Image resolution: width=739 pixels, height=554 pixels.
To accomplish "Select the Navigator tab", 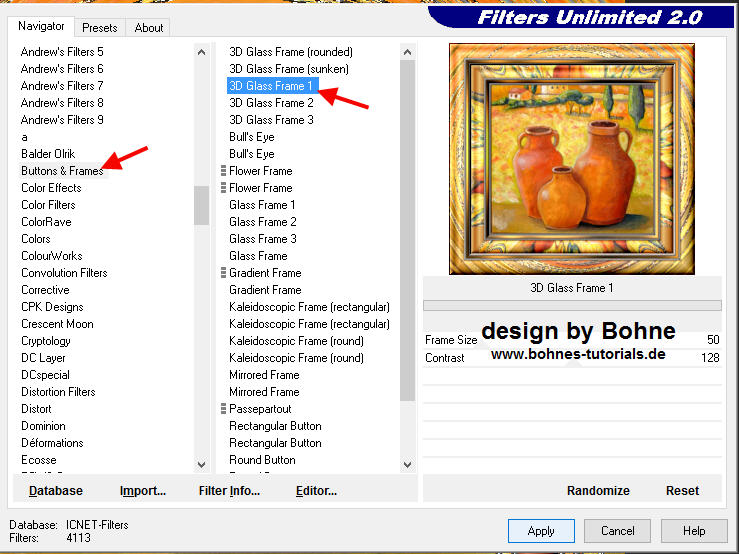I will pyautogui.click(x=41, y=26).
